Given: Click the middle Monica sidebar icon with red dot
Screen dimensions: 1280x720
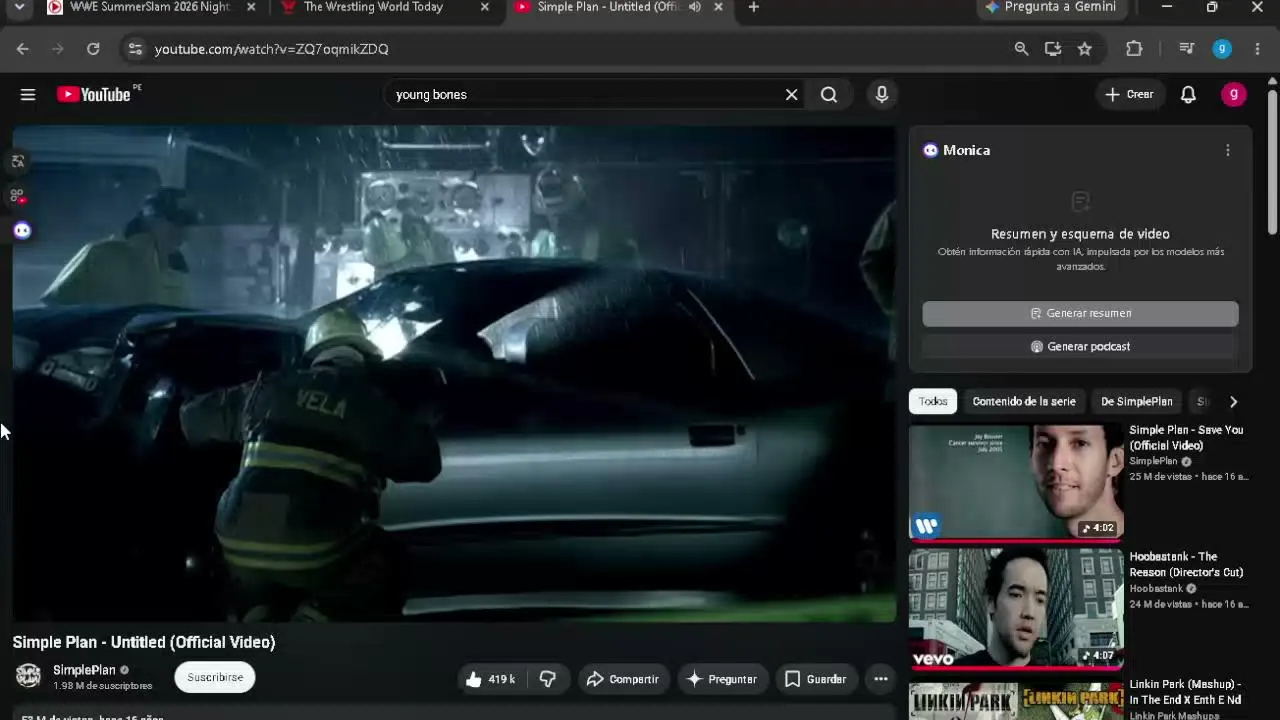Looking at the screenshot, I should click(x=17, y=196).
